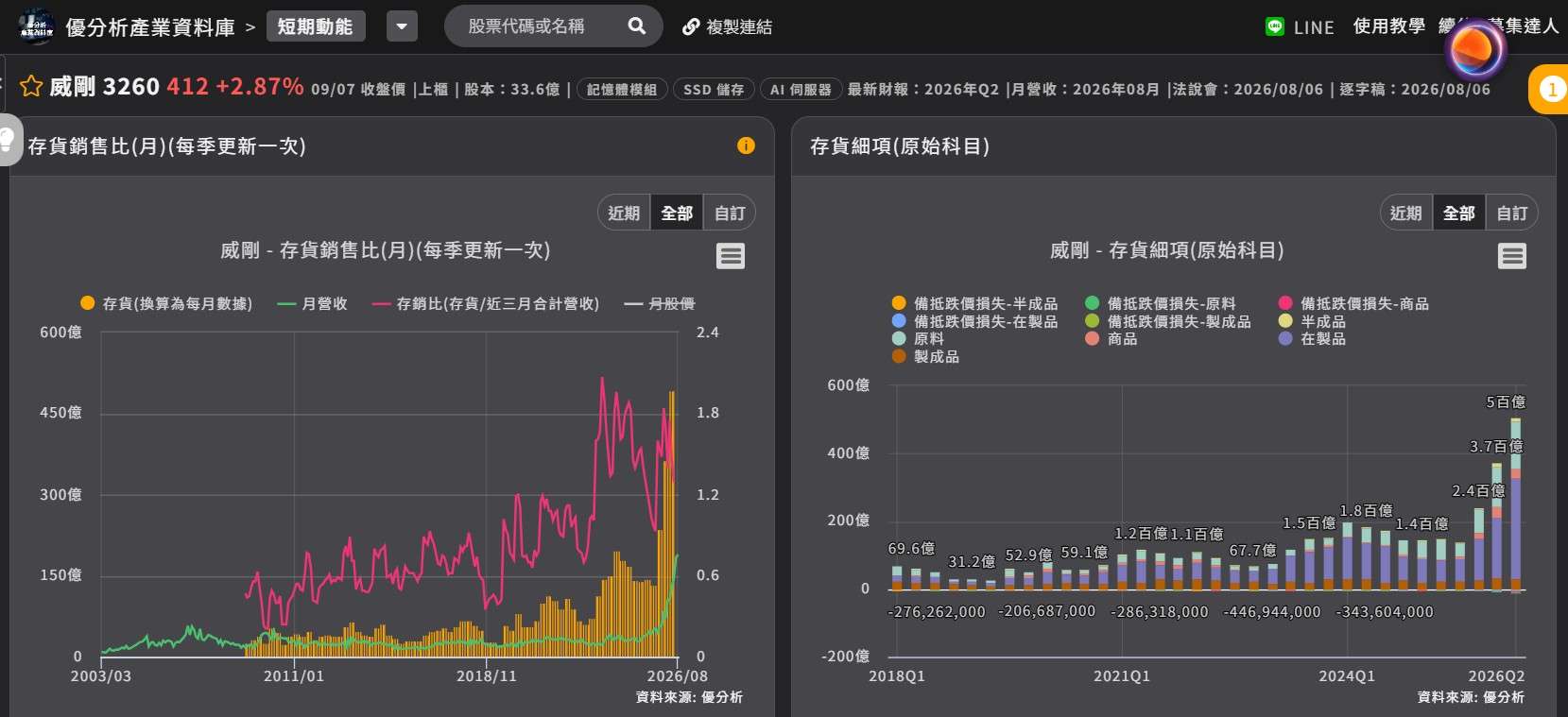Toggle 備抵跌價損失-半成品 legend series
Image resolution: width=1568 pixels, height=717 pixels.
975,303
